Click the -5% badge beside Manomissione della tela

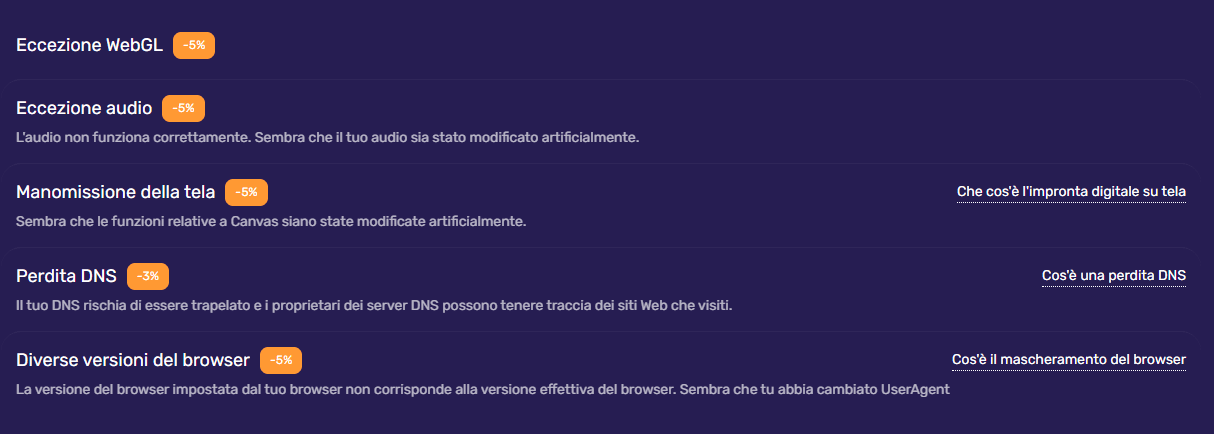[x=246, y=192]
